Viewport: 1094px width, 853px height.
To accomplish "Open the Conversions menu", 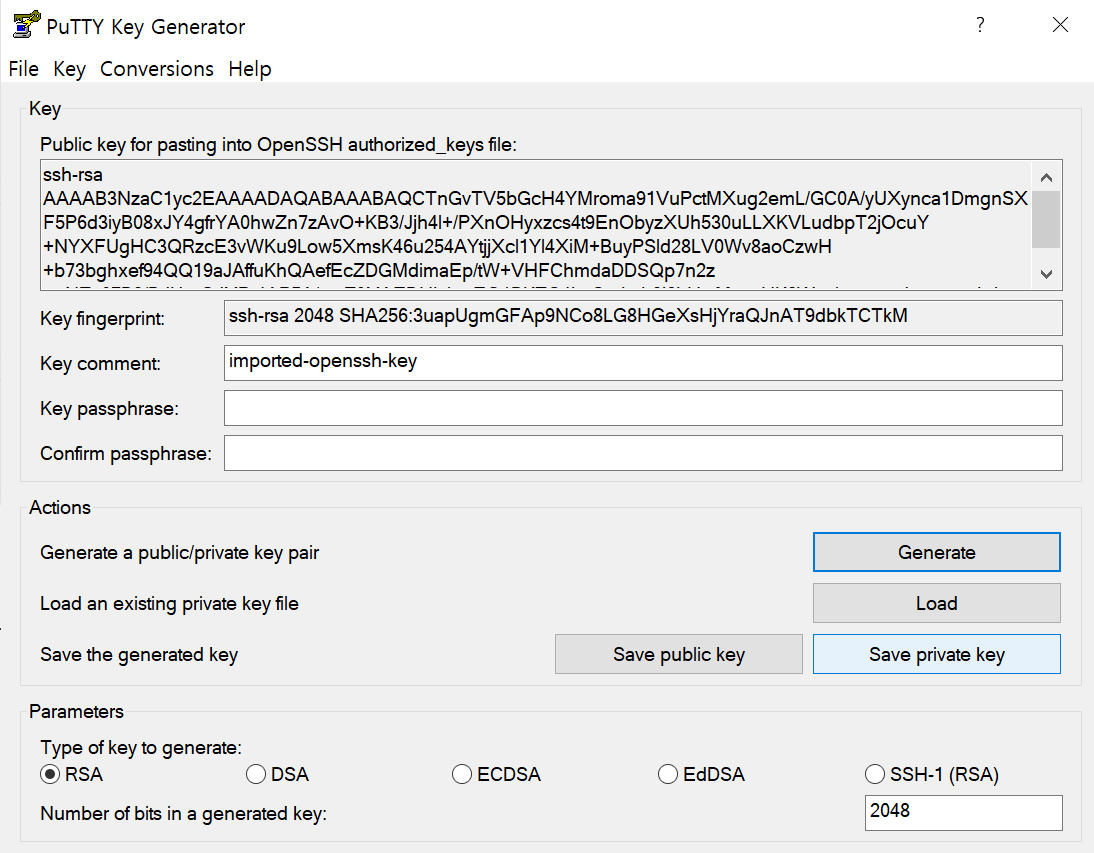I will (156, 68).
